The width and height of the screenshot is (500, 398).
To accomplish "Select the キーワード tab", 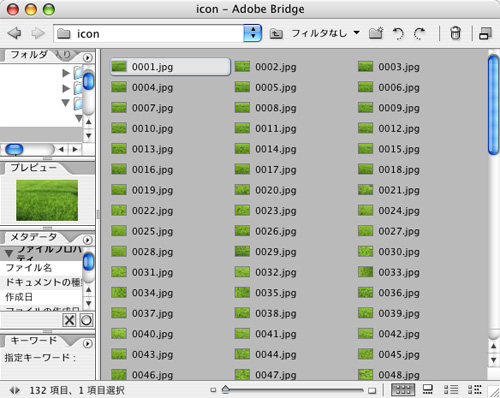I will point(33,340).
